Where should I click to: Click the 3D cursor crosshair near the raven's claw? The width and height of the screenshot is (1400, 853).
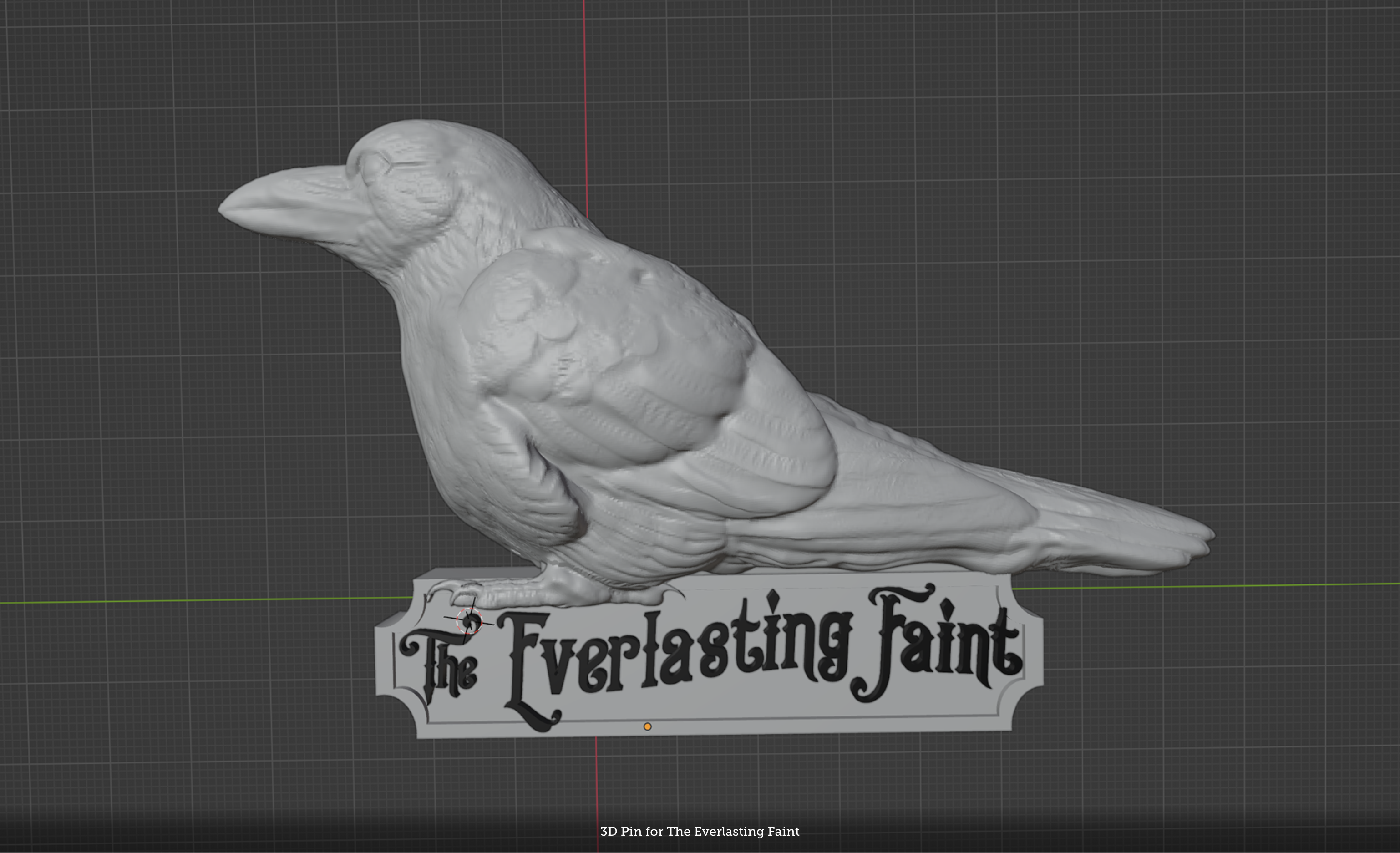coord(469,621)
